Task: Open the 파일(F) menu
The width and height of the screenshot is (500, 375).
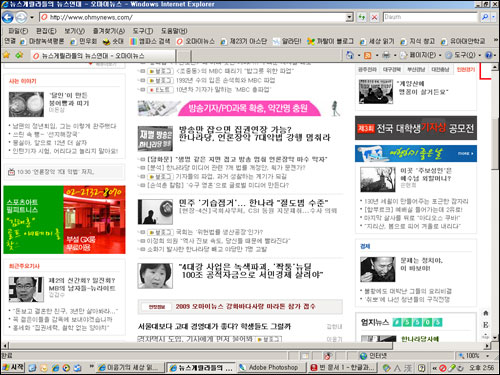Action: (x=18, y=31)
